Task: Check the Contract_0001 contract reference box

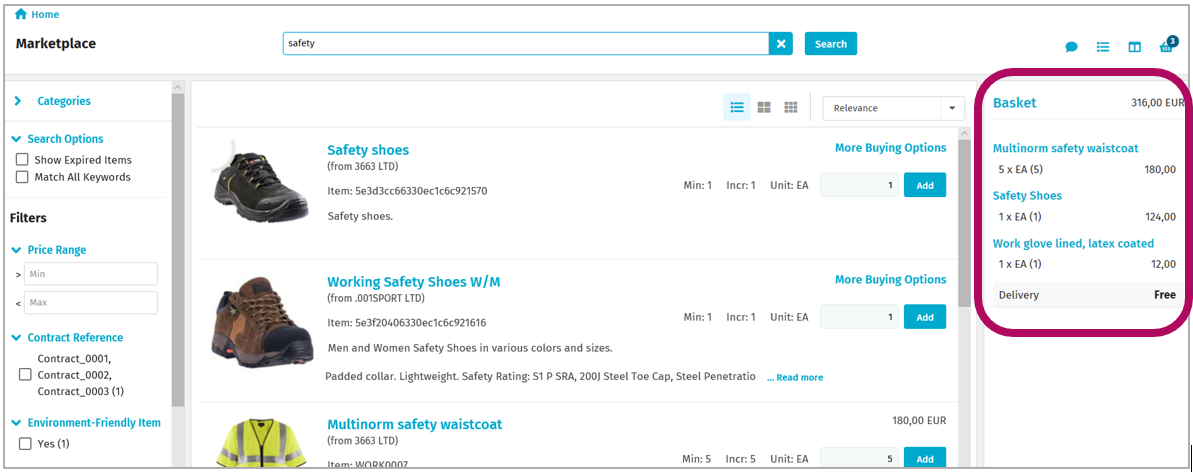Action: point(25,375)
